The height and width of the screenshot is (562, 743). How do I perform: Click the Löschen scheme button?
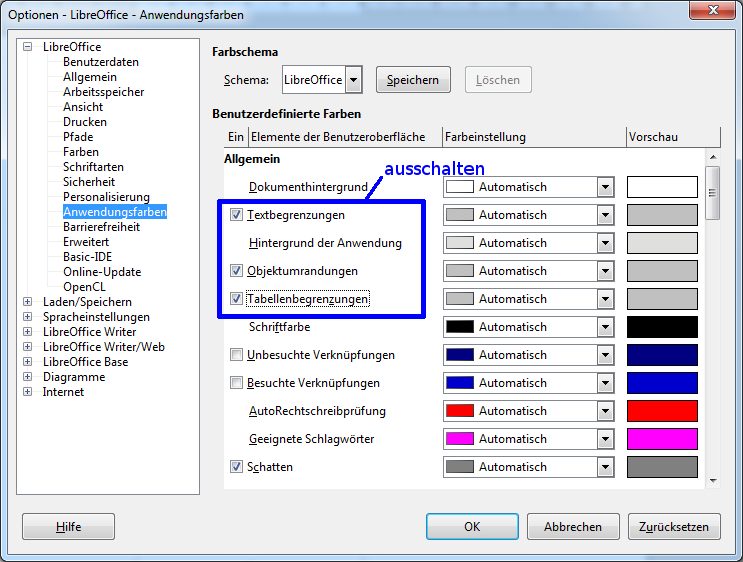(x=498, y=80)
